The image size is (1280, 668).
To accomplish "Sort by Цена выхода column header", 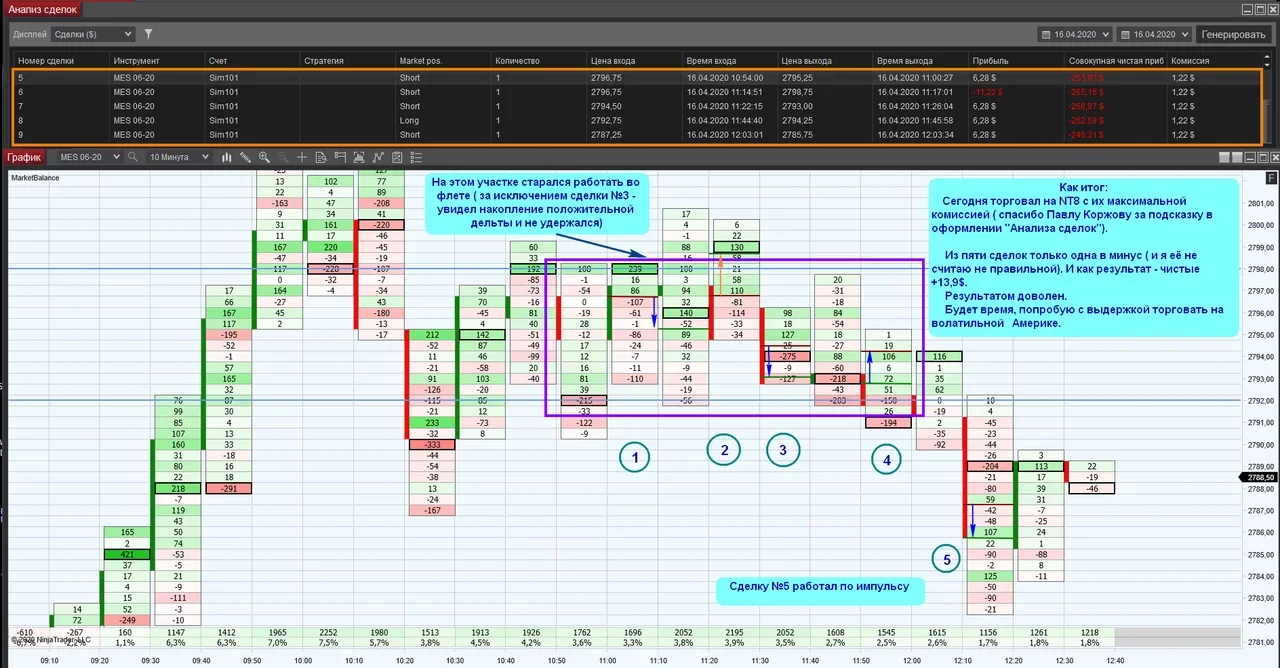I will tap(823, 60).
